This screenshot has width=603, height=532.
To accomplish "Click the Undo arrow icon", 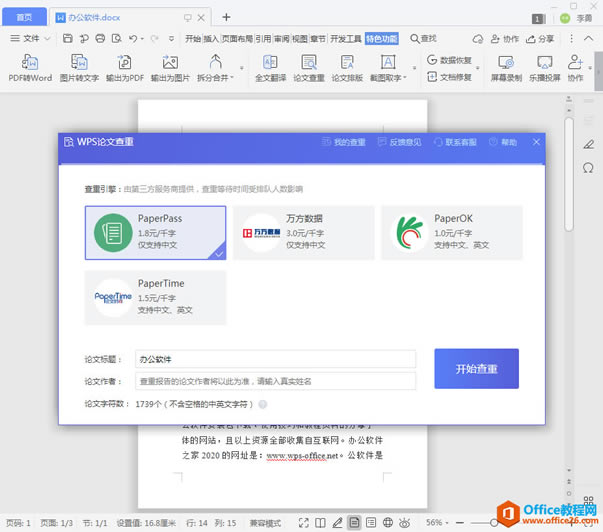I will pyautogui.click(x=133, y=38).
